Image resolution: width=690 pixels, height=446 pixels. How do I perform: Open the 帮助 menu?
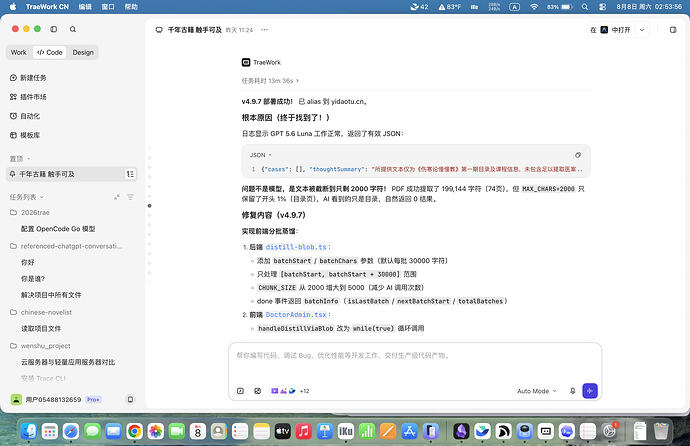click(x=131, y=7)
